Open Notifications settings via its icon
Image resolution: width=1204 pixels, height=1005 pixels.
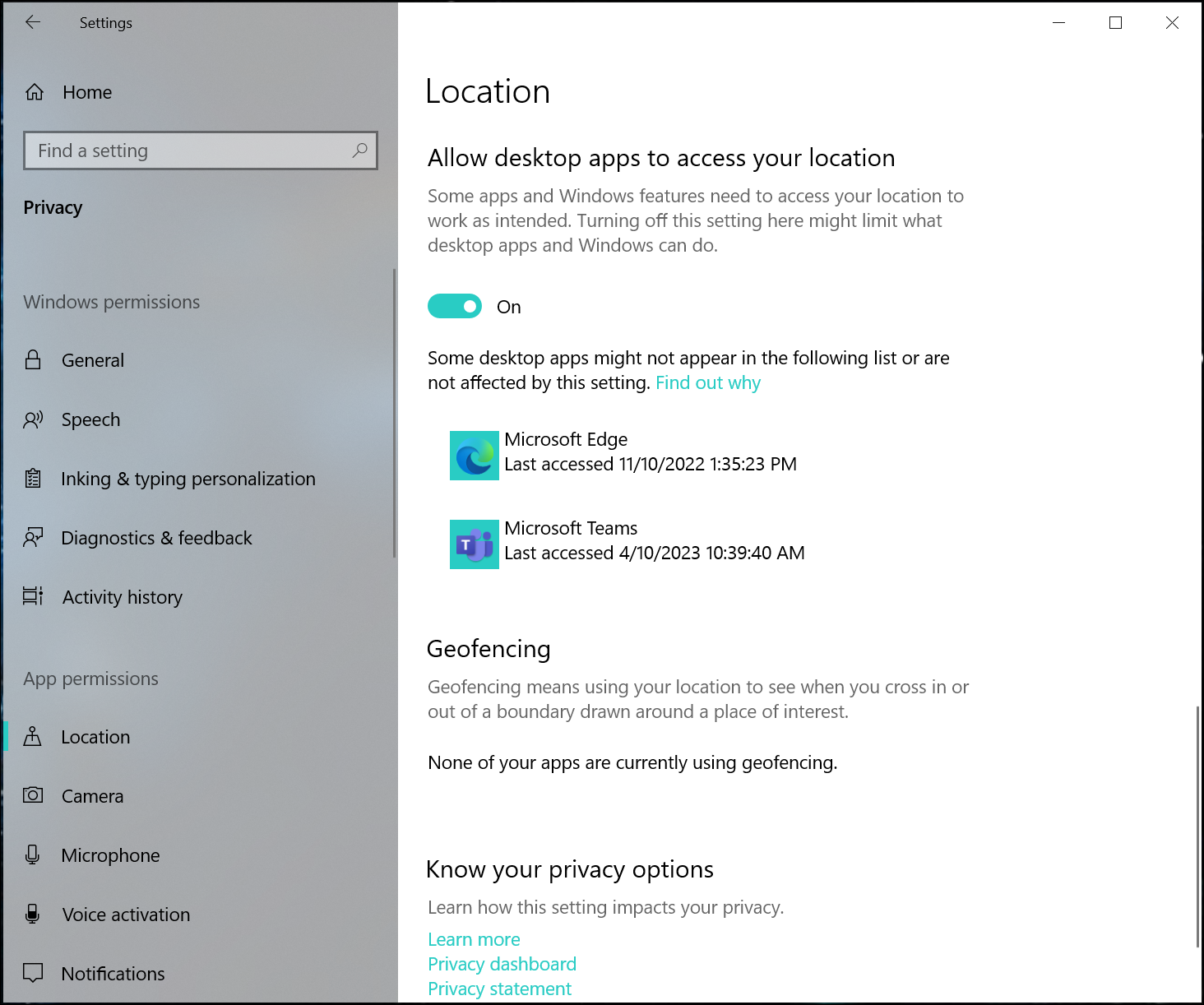[x=33, y=973]
